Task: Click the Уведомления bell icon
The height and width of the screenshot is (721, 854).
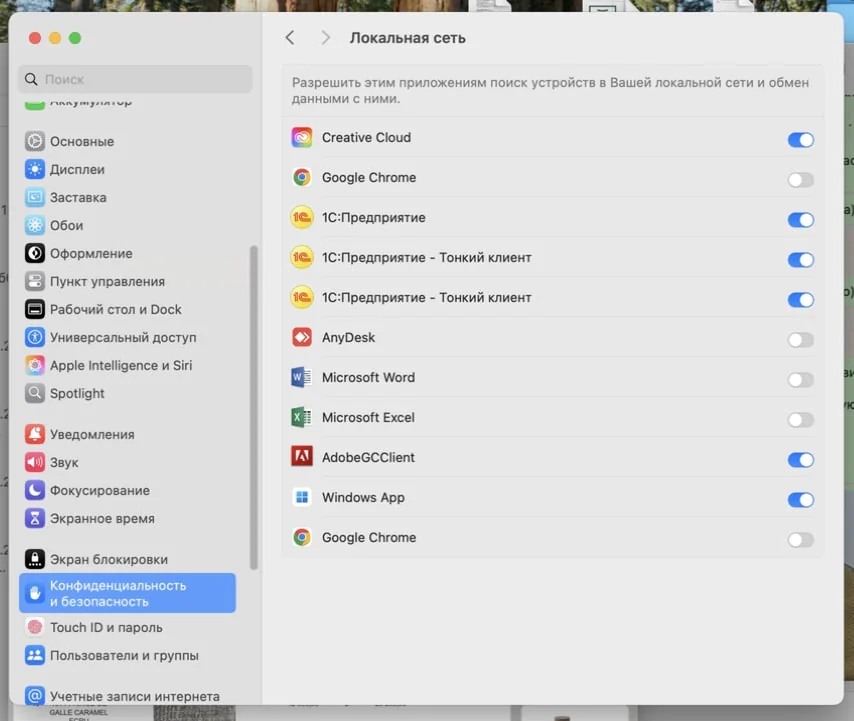Action: coord(35,434)
